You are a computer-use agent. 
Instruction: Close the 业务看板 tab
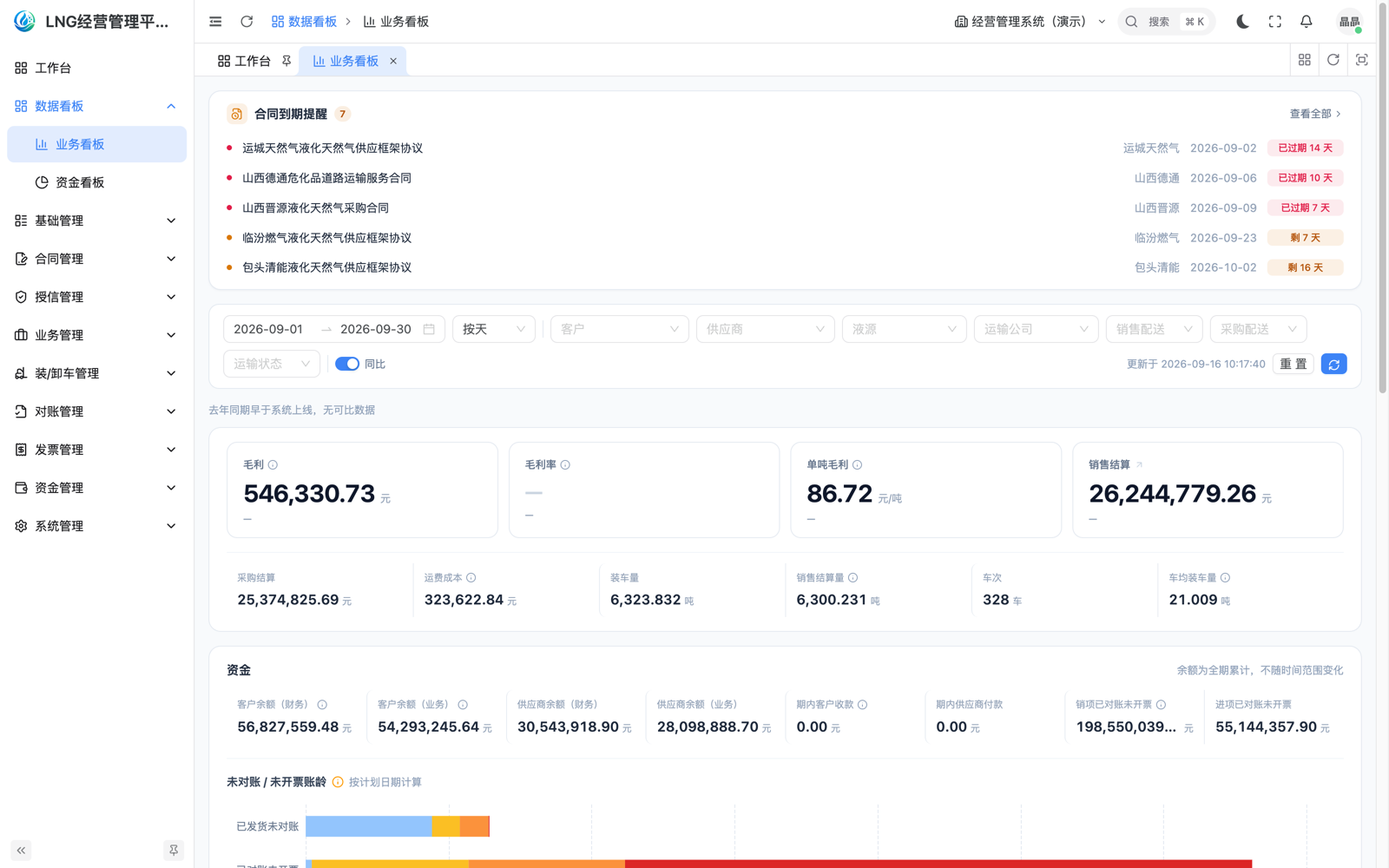tap(393, 61)
